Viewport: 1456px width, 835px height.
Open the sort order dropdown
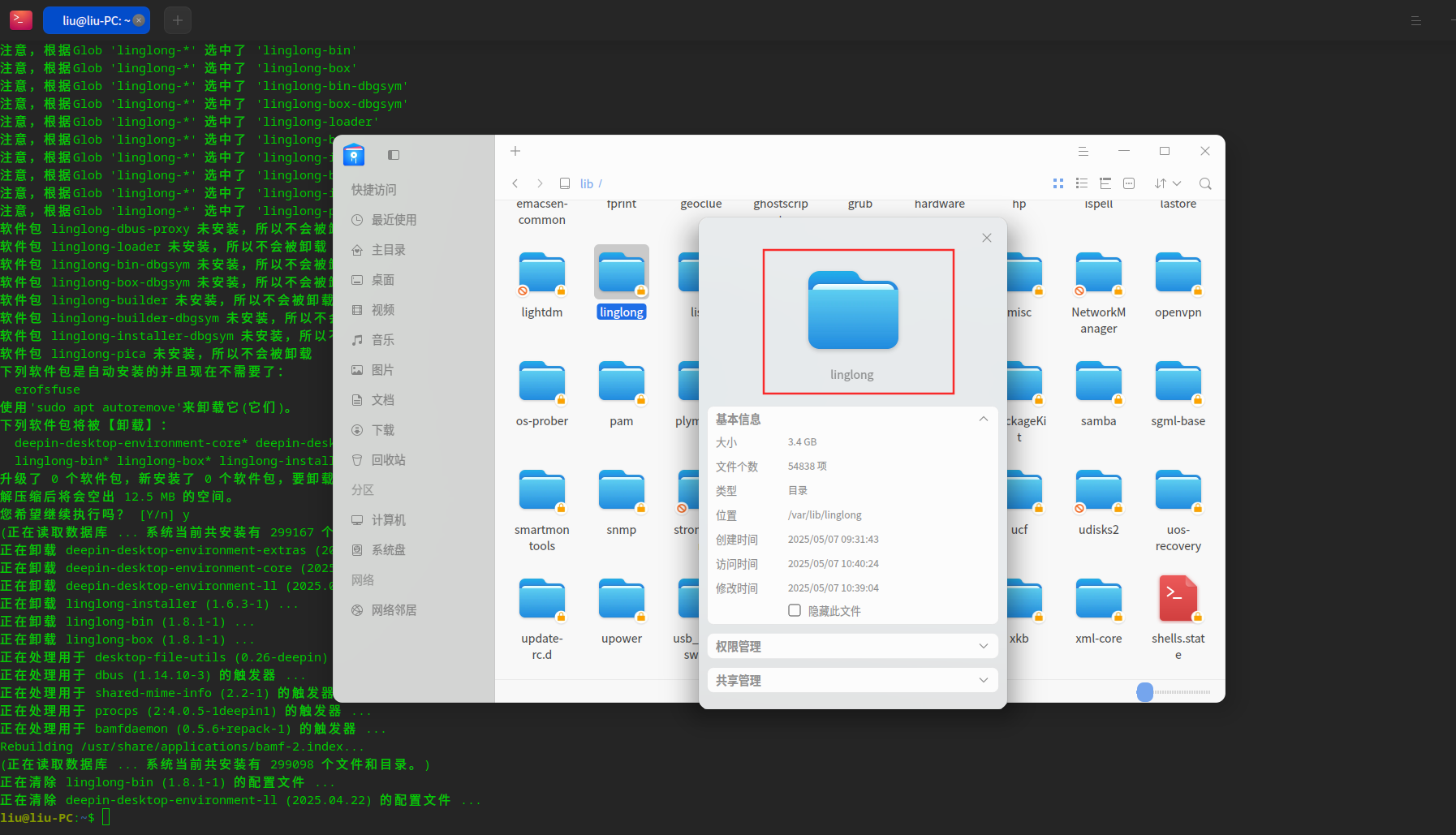[x=1167, y=183]
